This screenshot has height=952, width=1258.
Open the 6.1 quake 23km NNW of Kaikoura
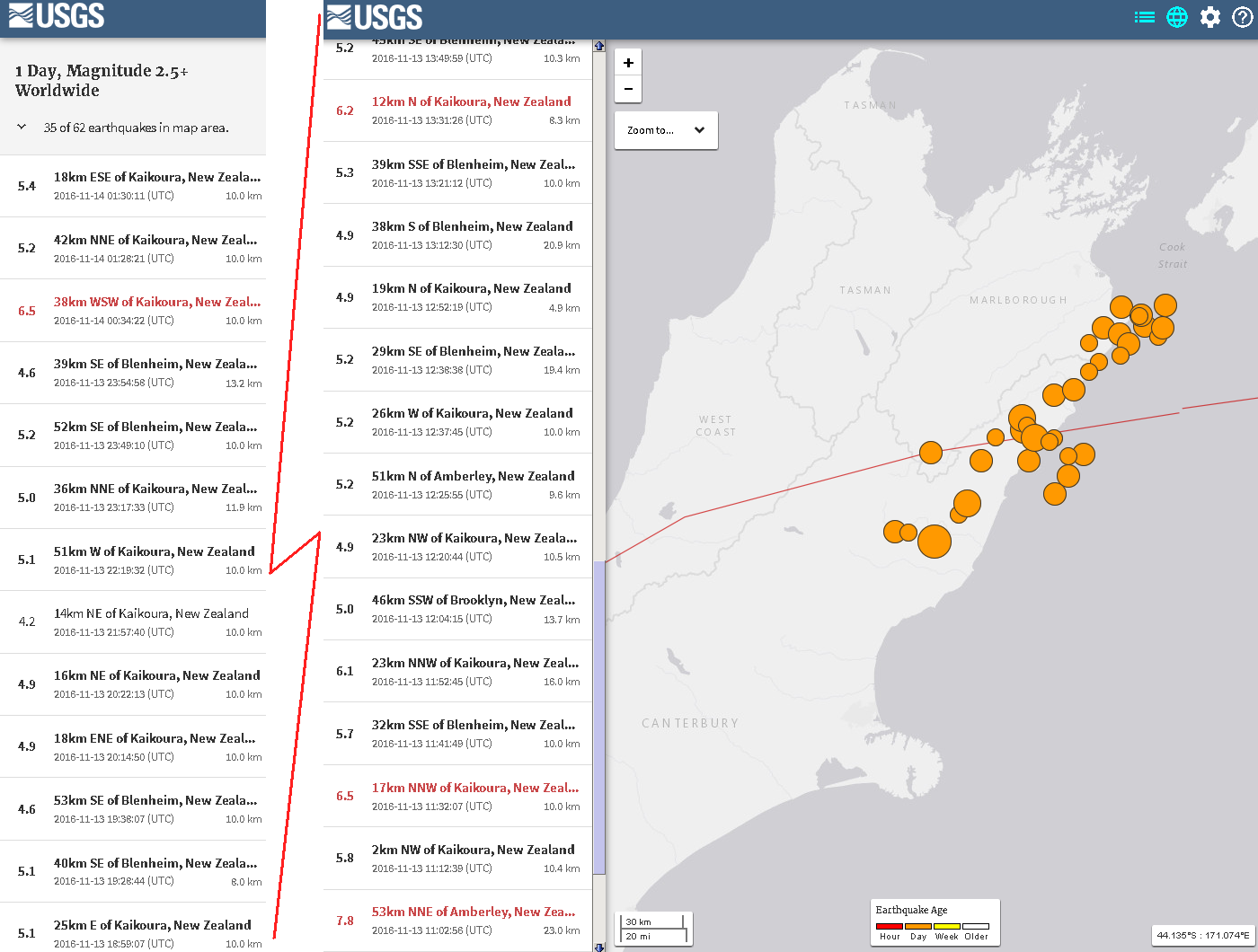pos(457,671)
